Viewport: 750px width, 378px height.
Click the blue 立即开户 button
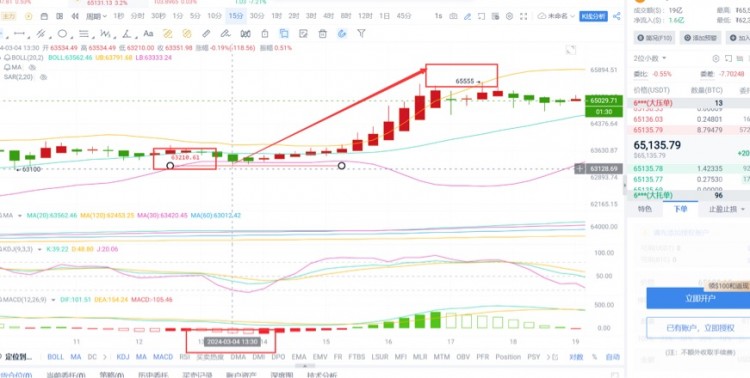point(700,299)
